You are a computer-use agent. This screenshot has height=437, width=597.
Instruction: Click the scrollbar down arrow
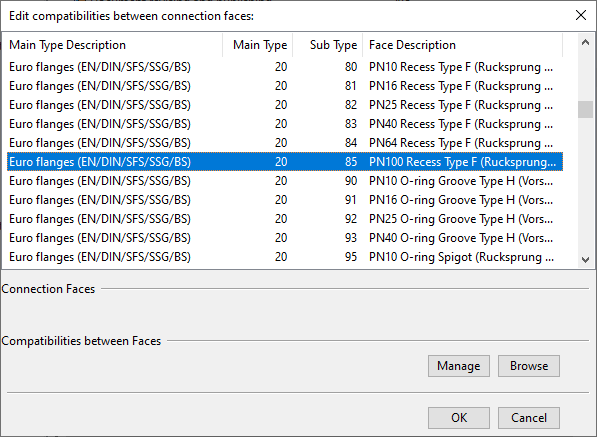585,260
